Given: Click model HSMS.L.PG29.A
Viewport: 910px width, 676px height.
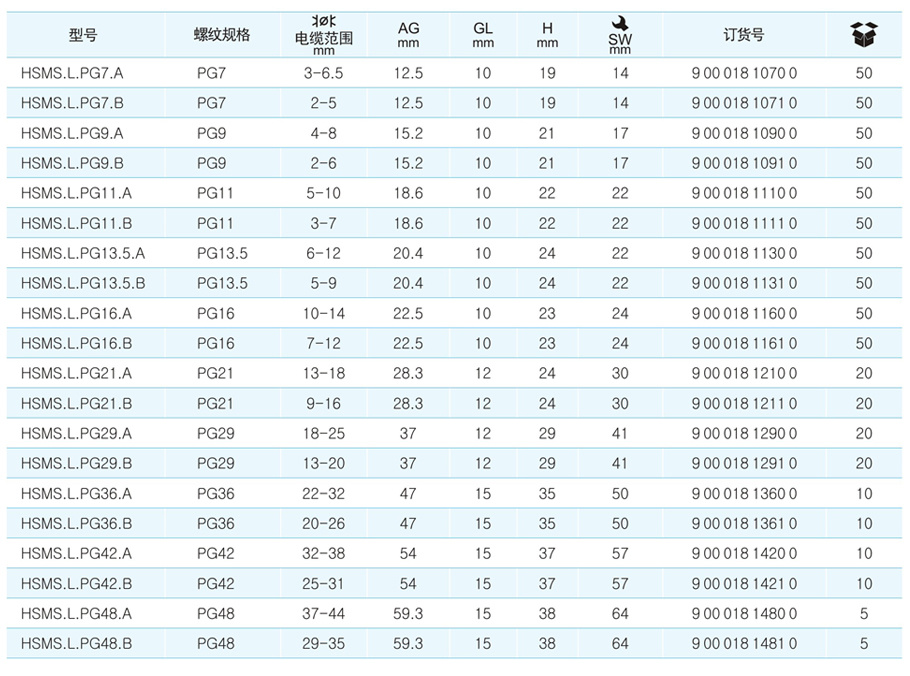Looking at the screenshot, I should coord(76,433).
